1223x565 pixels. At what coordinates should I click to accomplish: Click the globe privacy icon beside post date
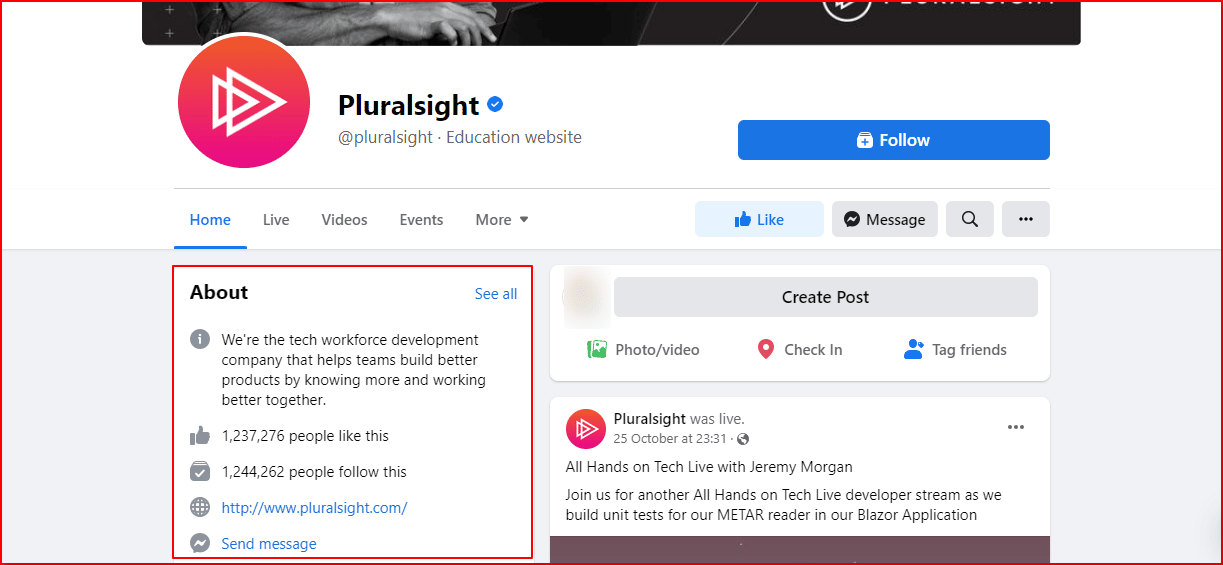coord(743,439)
